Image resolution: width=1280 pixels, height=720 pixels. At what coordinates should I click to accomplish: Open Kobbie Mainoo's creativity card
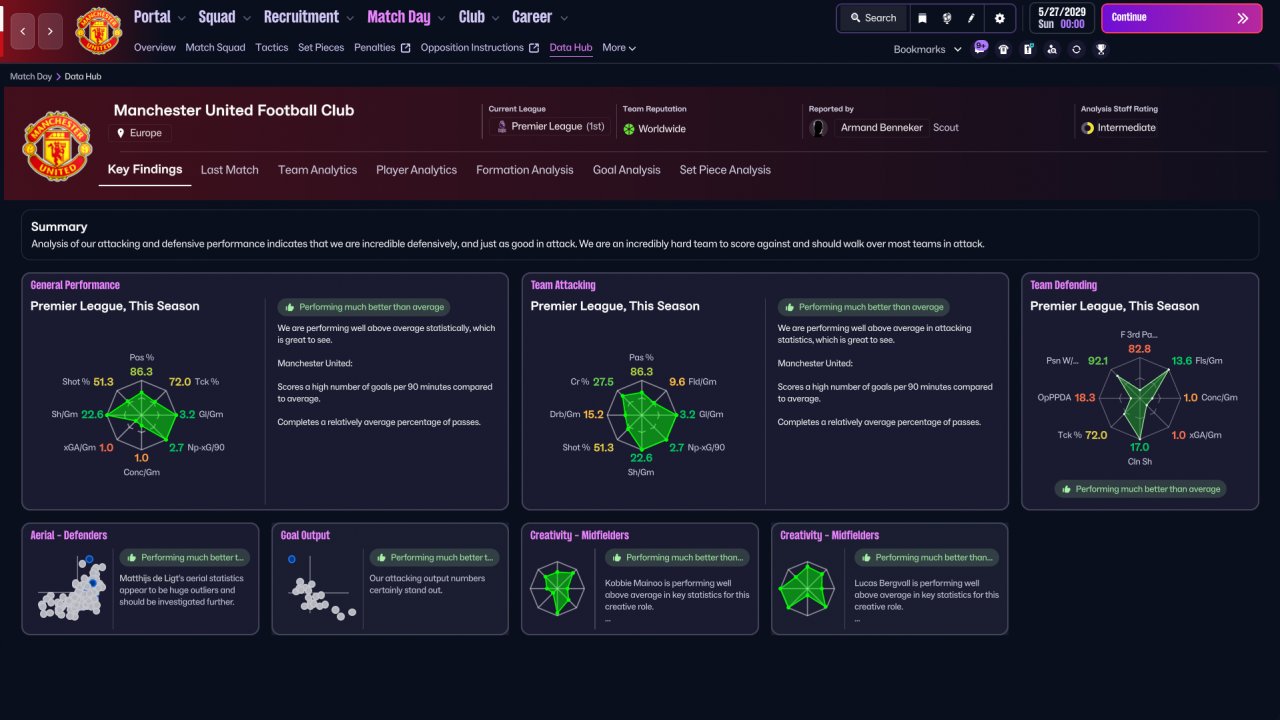coord(640,579)
